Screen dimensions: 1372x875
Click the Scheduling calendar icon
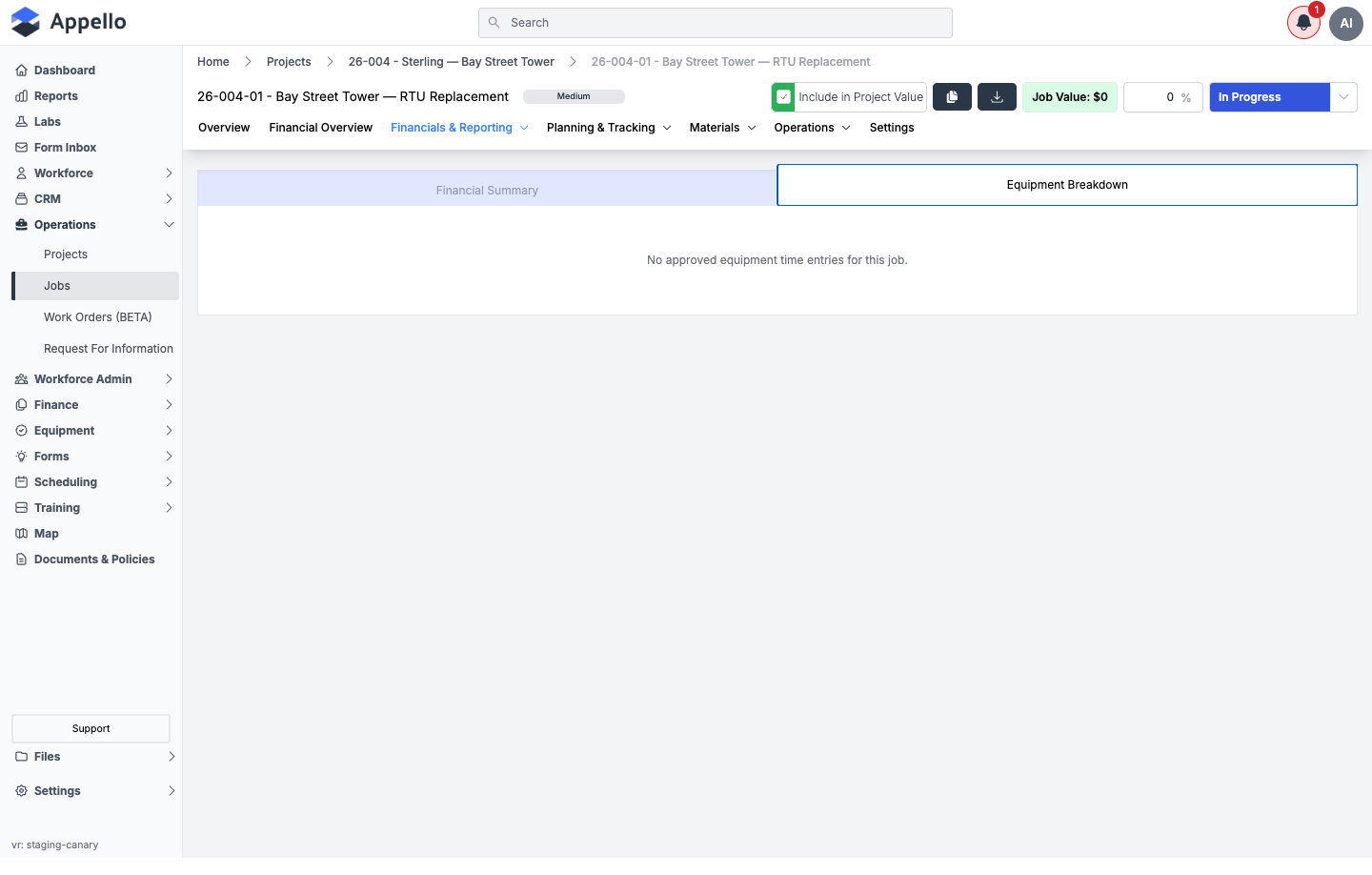(21, 482)
